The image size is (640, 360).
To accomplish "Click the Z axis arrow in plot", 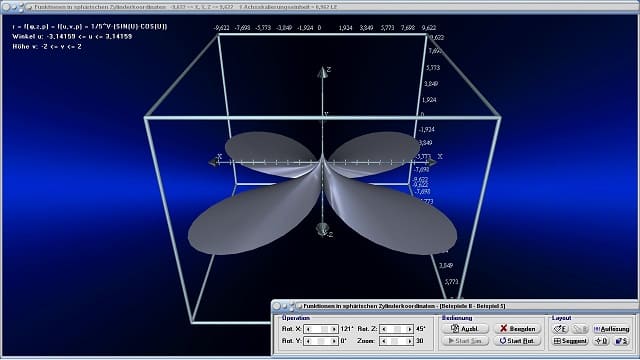I will click(x=322, y=73).
